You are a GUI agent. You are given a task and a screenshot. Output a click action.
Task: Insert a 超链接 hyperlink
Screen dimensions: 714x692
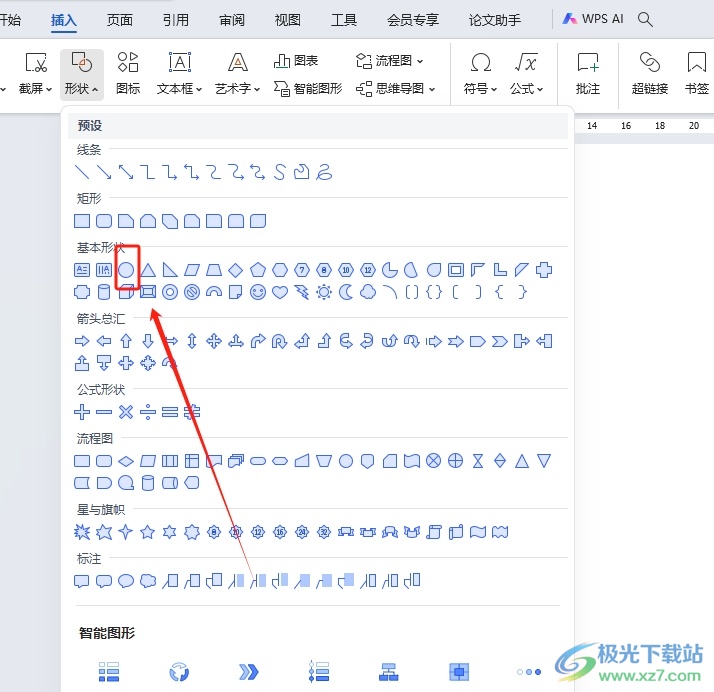tap(650, 73)
